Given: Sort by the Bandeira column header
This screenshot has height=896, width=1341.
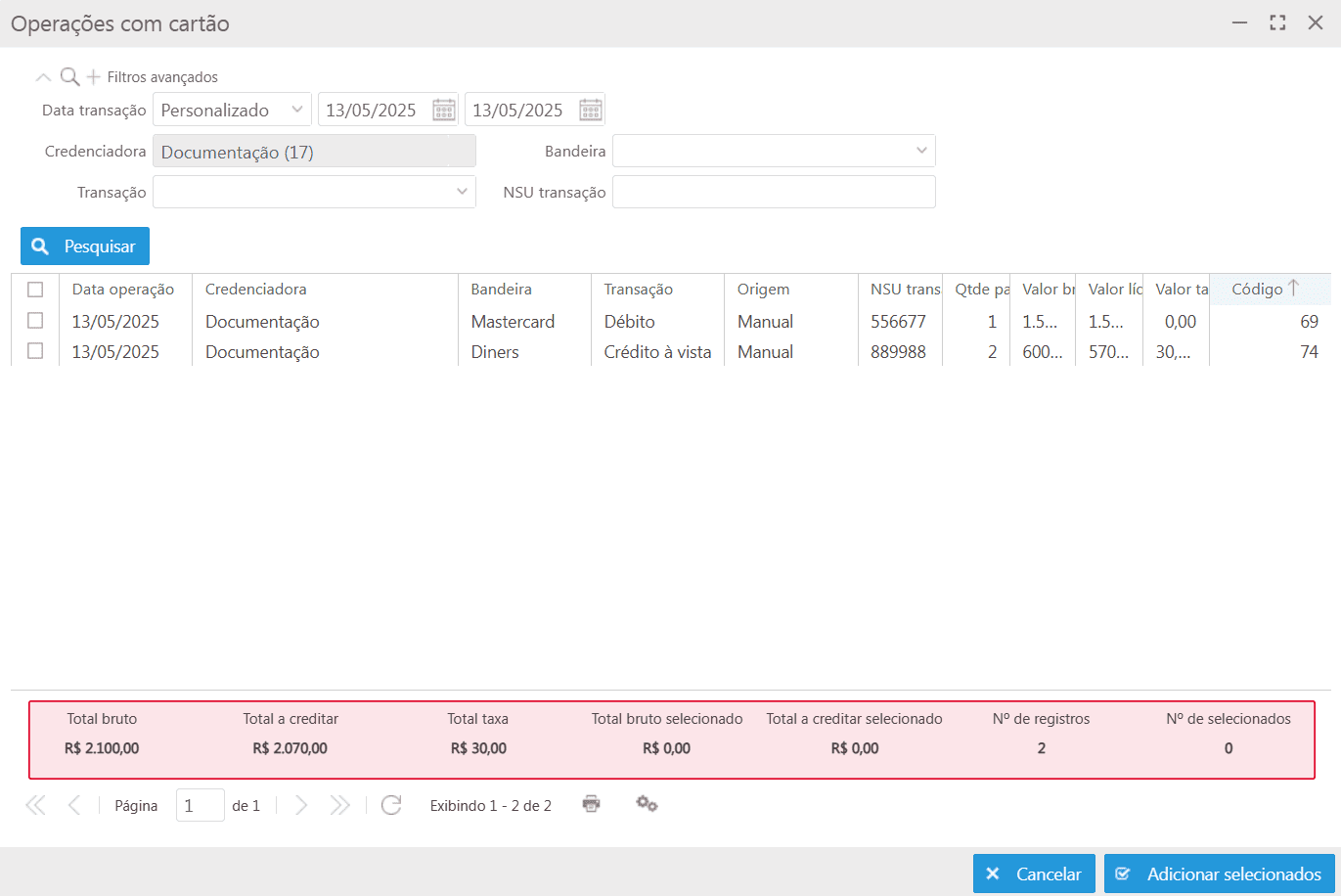Looking at the screenshot, I should point(501,290).
